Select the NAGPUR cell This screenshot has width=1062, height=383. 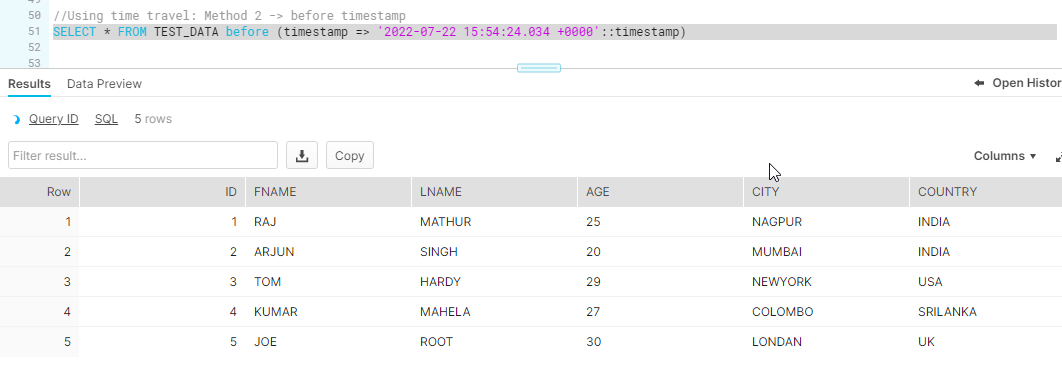[x=826, y=222]
